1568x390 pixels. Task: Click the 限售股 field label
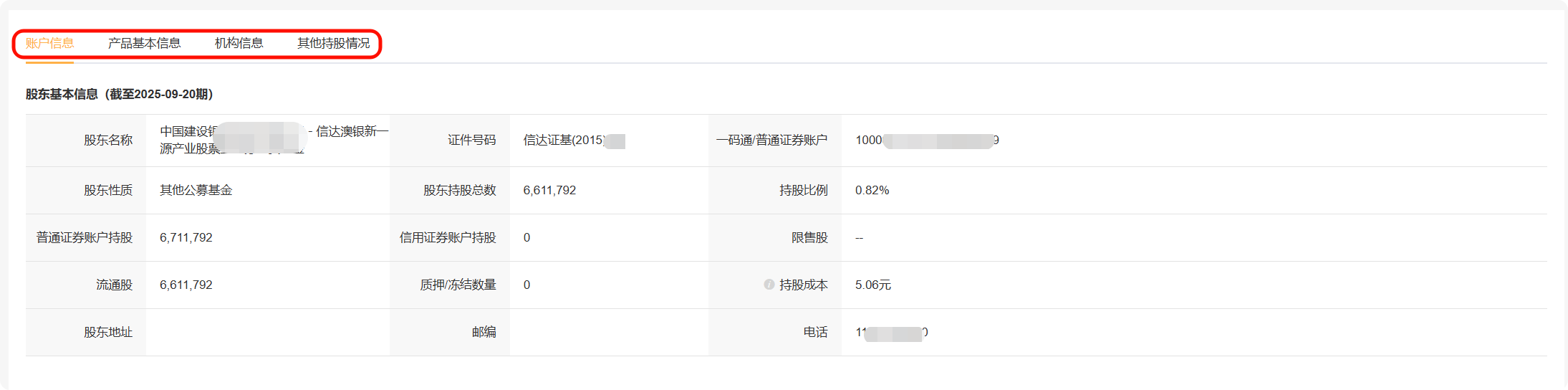[809, 237]
